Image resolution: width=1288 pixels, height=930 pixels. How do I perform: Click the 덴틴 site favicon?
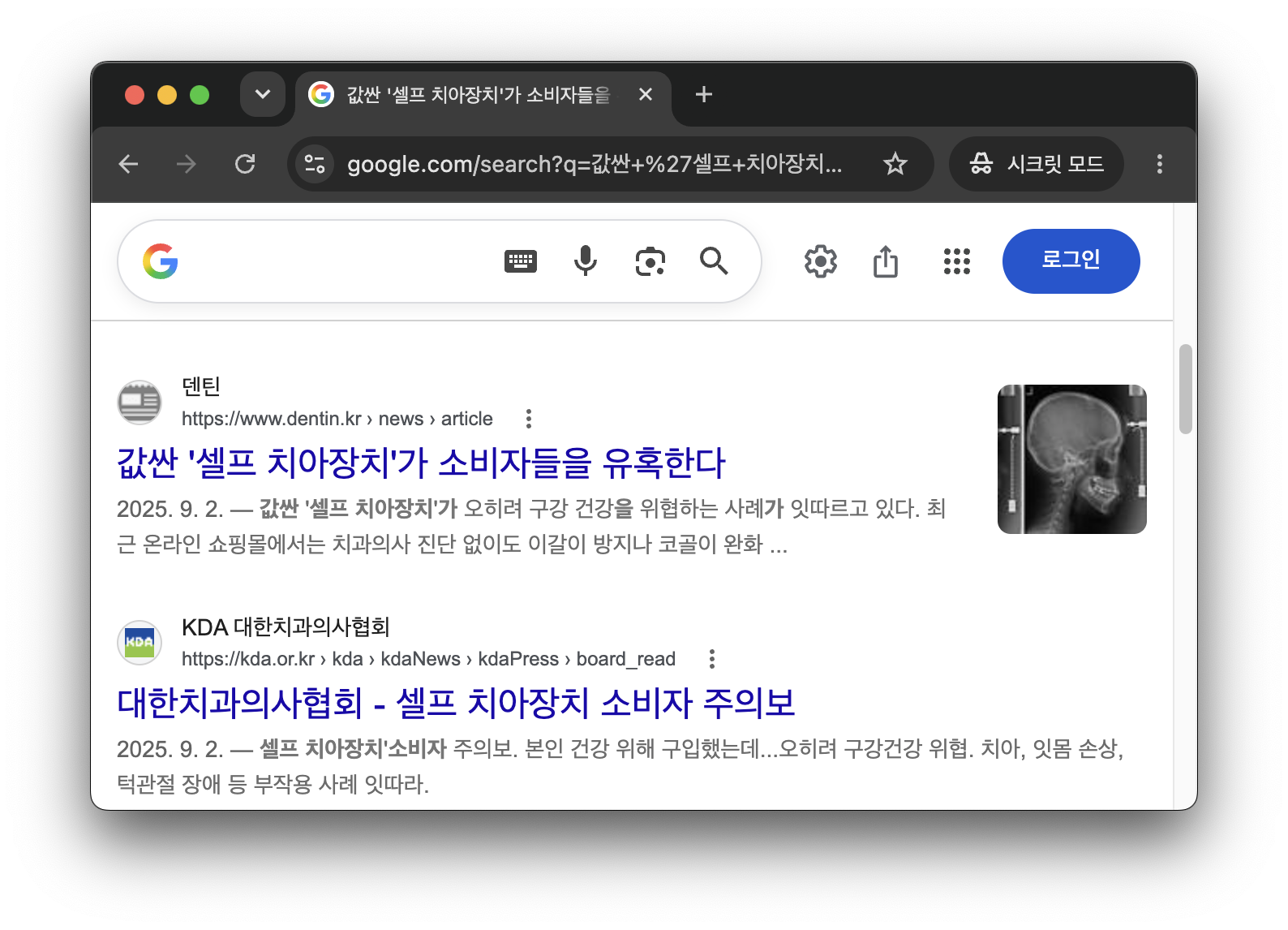click(140, 403)
